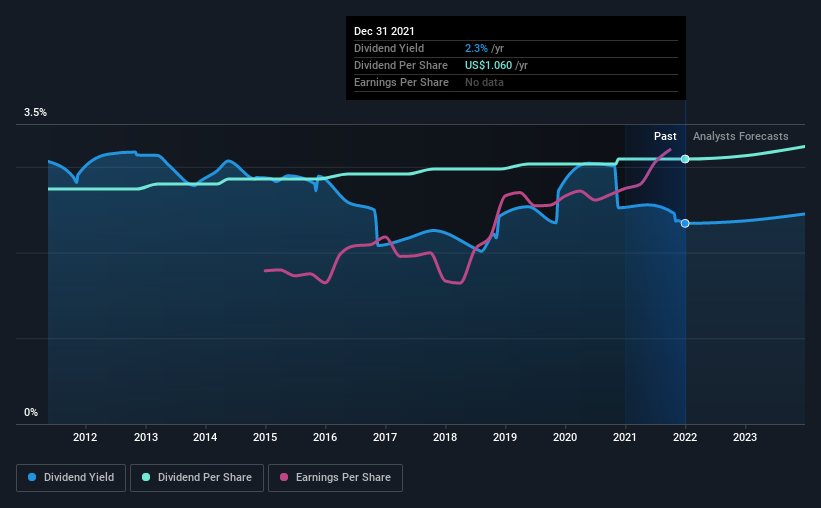Click the tooltip Dividend Yield row label
Viewport: 821px width, 508px height.
point(389,48)
